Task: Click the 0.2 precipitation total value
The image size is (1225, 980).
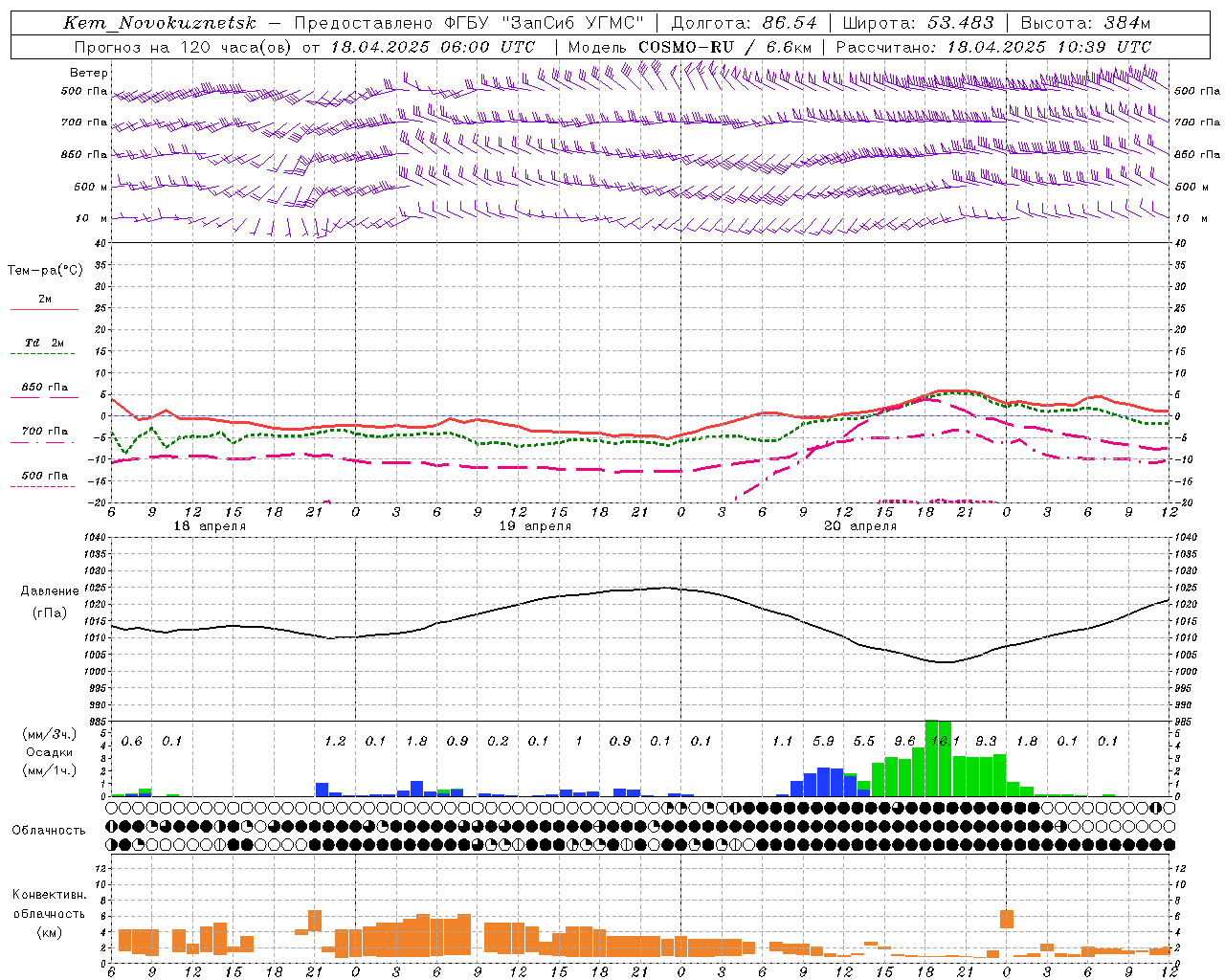Action: click(x=498, y=741)
